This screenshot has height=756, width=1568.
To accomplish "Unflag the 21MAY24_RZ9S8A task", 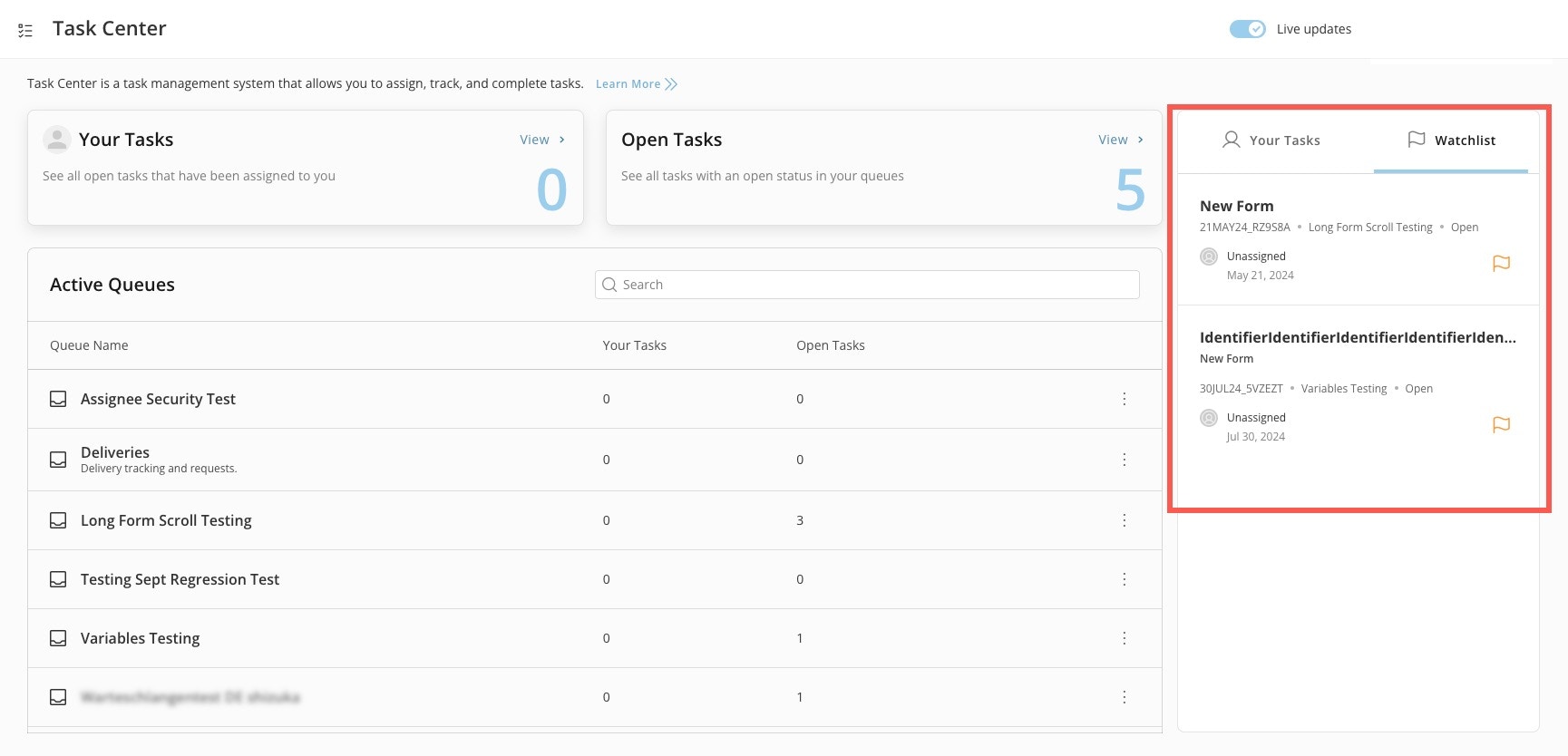I will pyautogui.click(x=1501, y=264).
